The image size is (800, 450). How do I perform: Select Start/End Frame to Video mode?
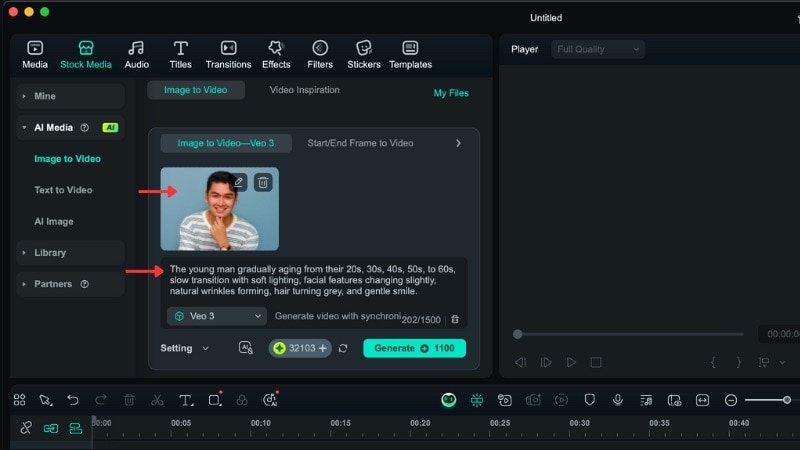(x=360, y=143)
